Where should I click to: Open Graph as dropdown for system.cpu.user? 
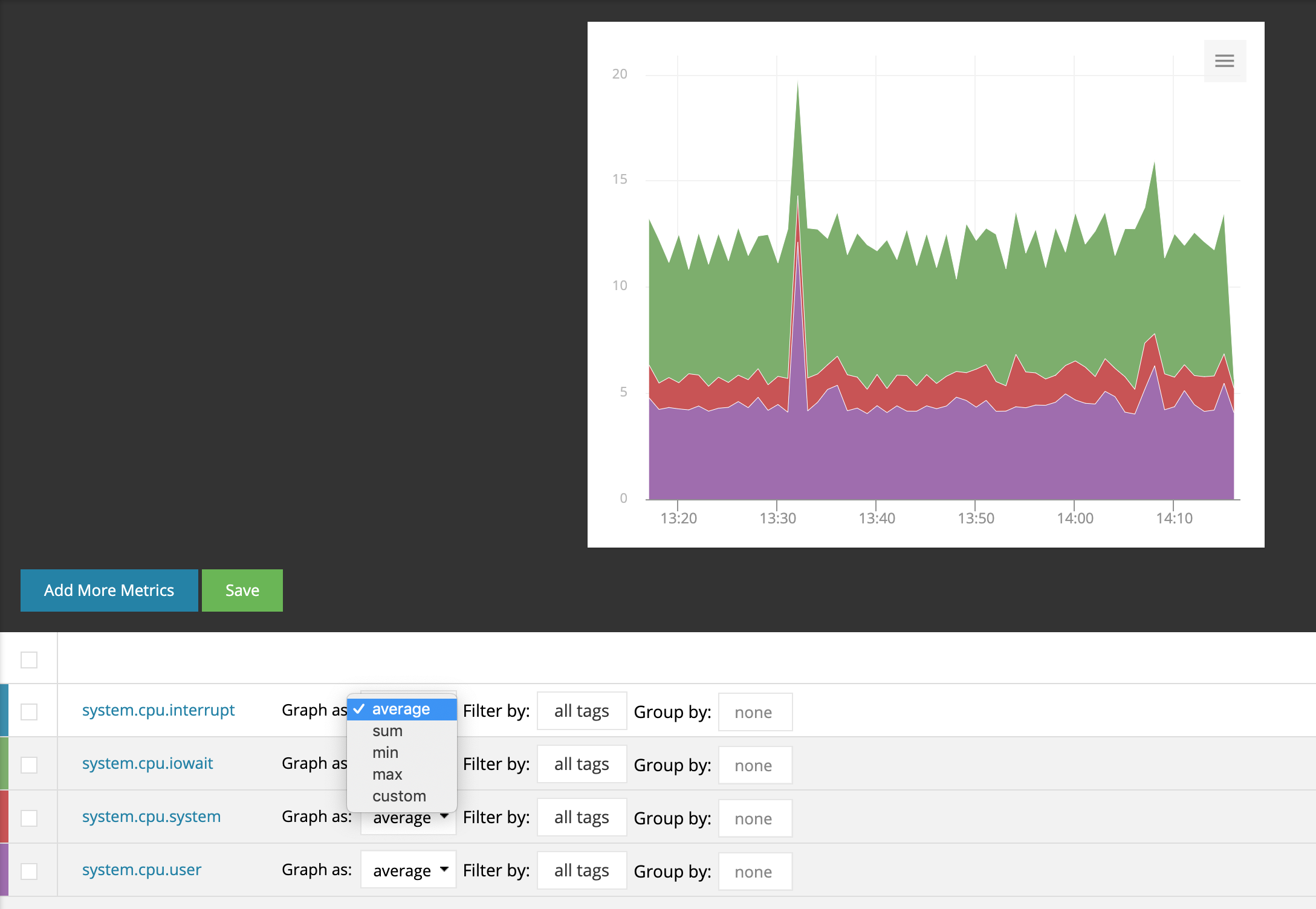coord(409,870)
